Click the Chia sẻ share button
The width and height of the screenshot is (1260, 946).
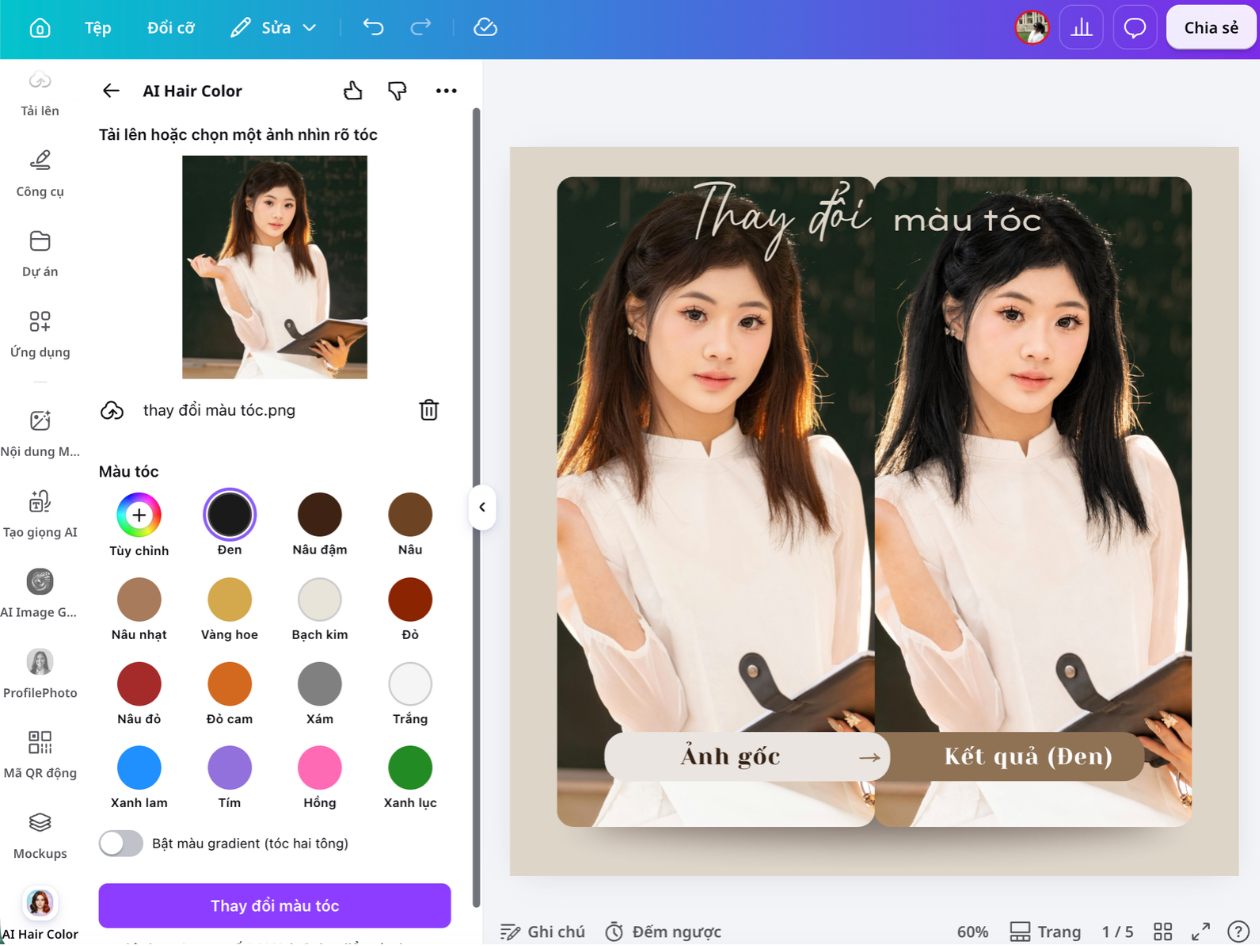(x=1211, y=28)
